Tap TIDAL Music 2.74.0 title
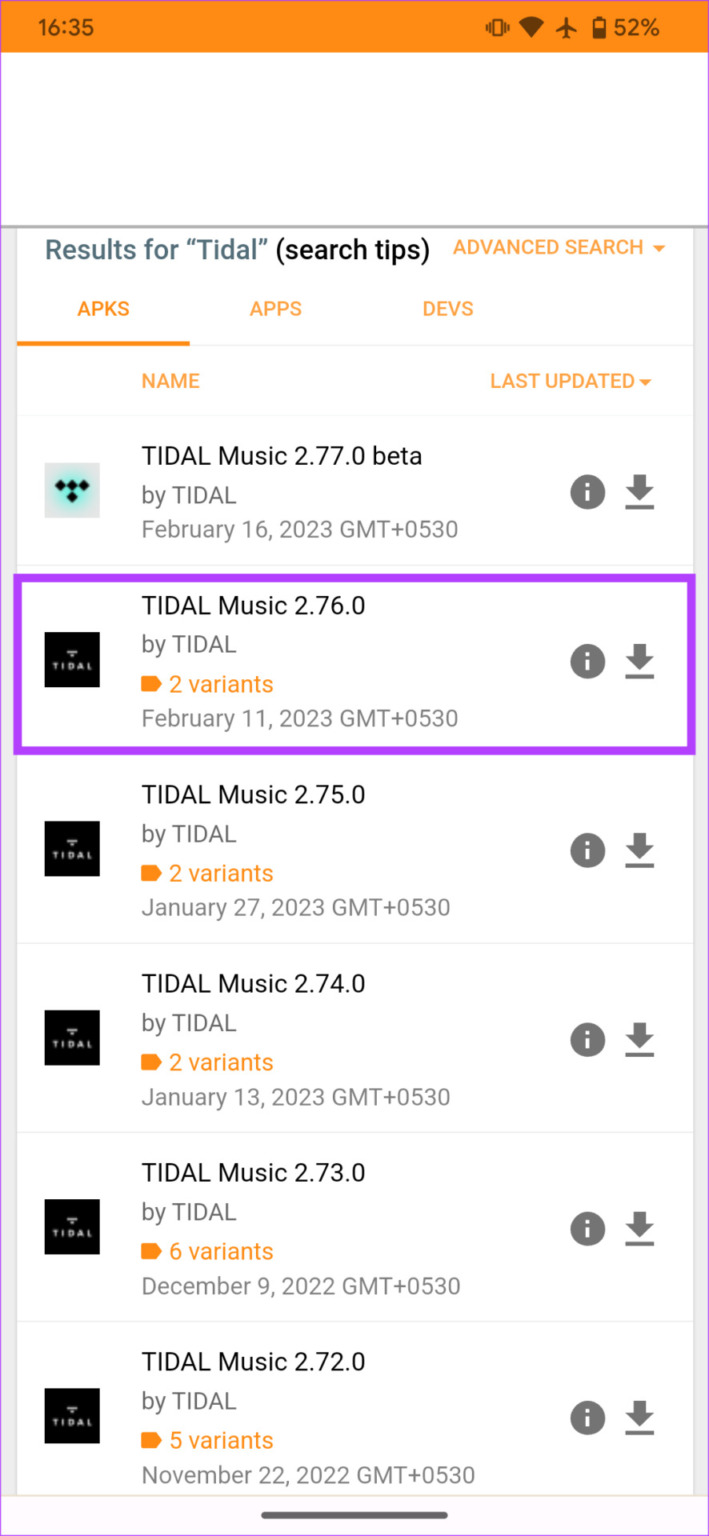Viewport: 709px width, 1536px height. pyautogui.click(x=253, y=984)
